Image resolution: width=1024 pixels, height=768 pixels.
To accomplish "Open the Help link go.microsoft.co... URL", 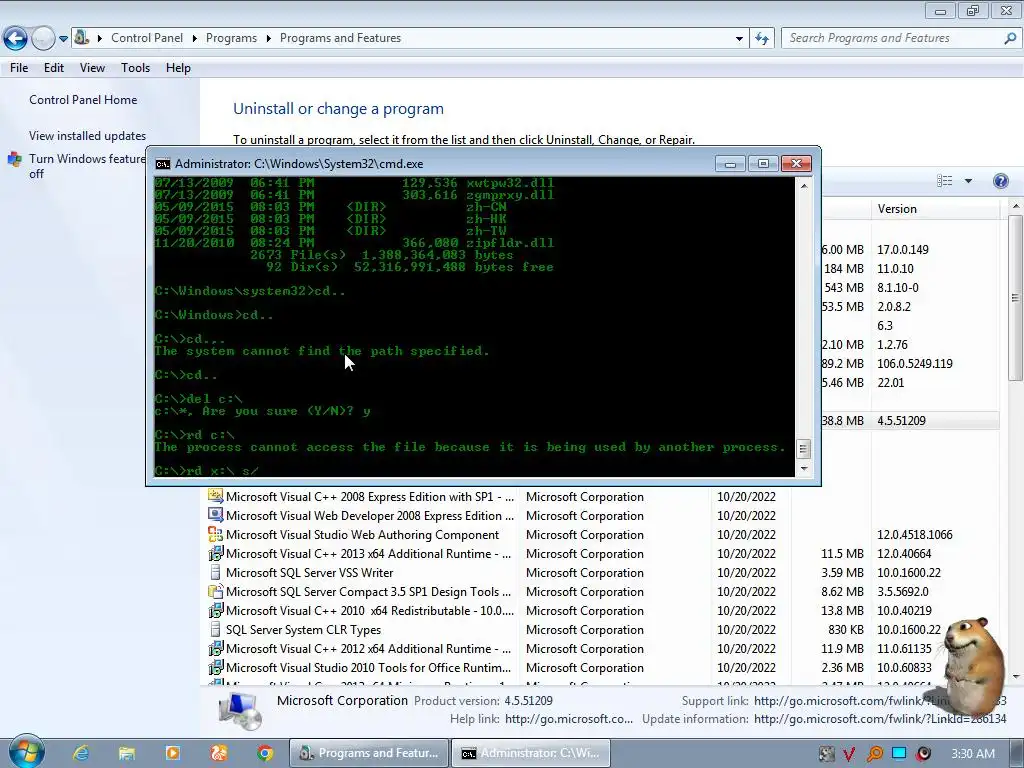I will coord(569,719).
